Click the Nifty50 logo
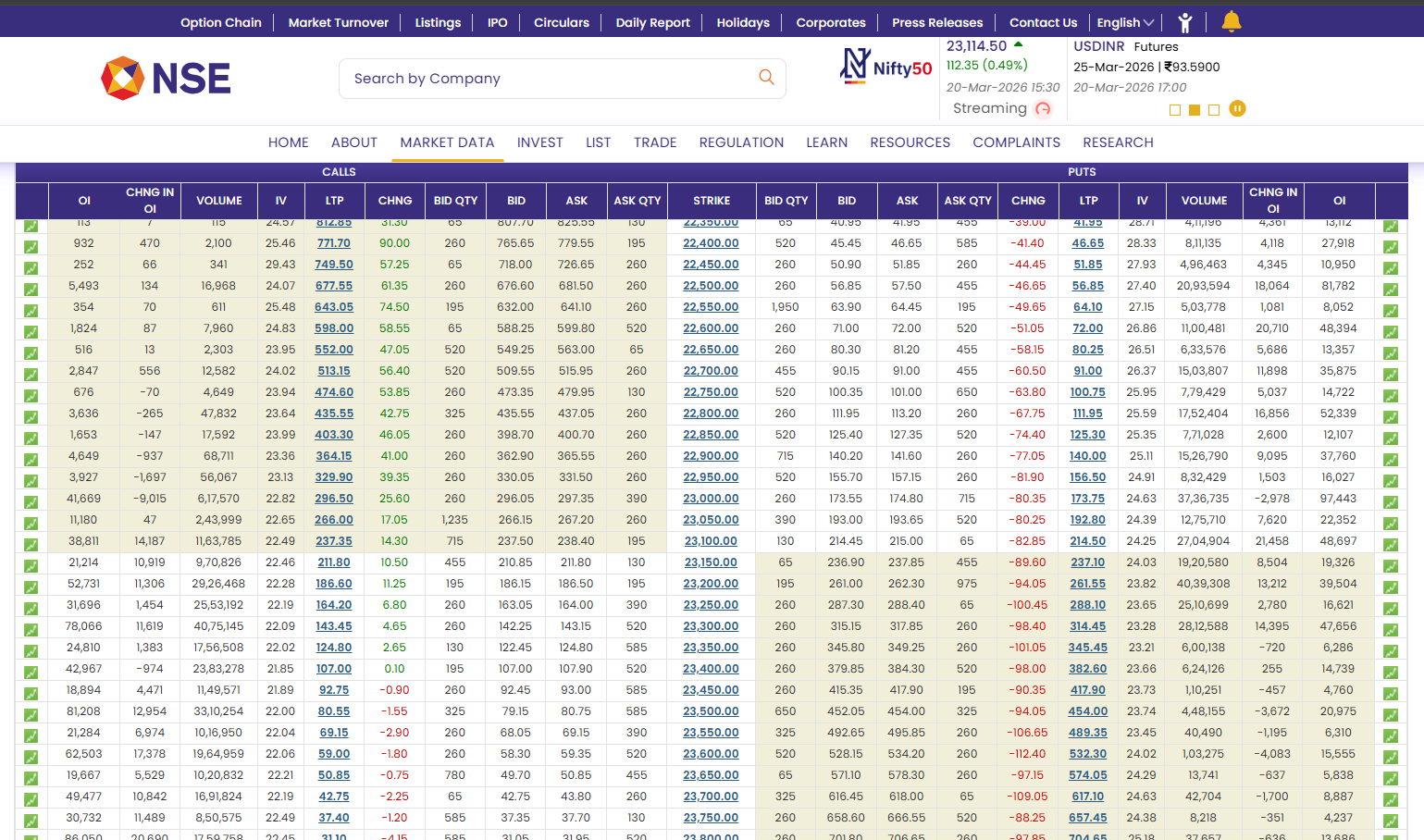The width and height of the screenshot is (1424, 840). [885, 67]
